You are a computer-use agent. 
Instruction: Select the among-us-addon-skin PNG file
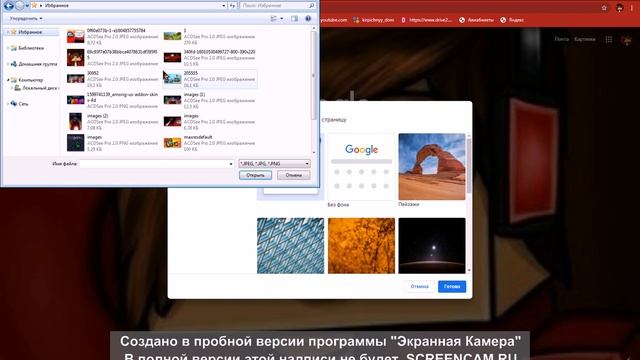tap(113, 100)
